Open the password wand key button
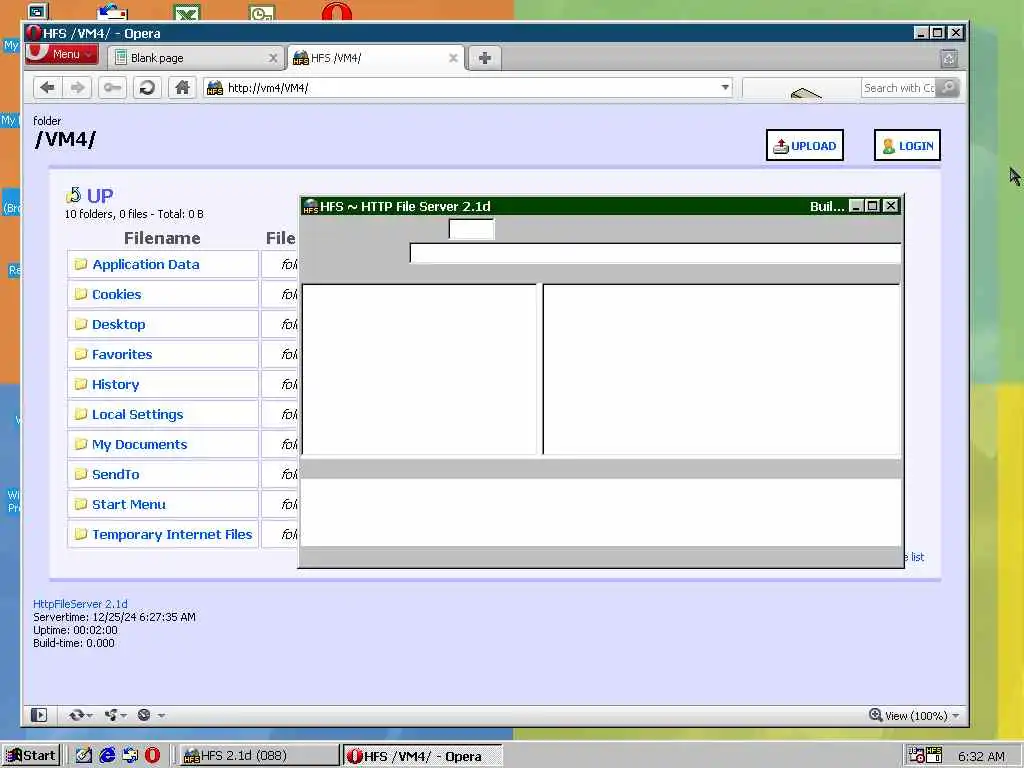This screenshot has height=768, width=1024. 112,88
